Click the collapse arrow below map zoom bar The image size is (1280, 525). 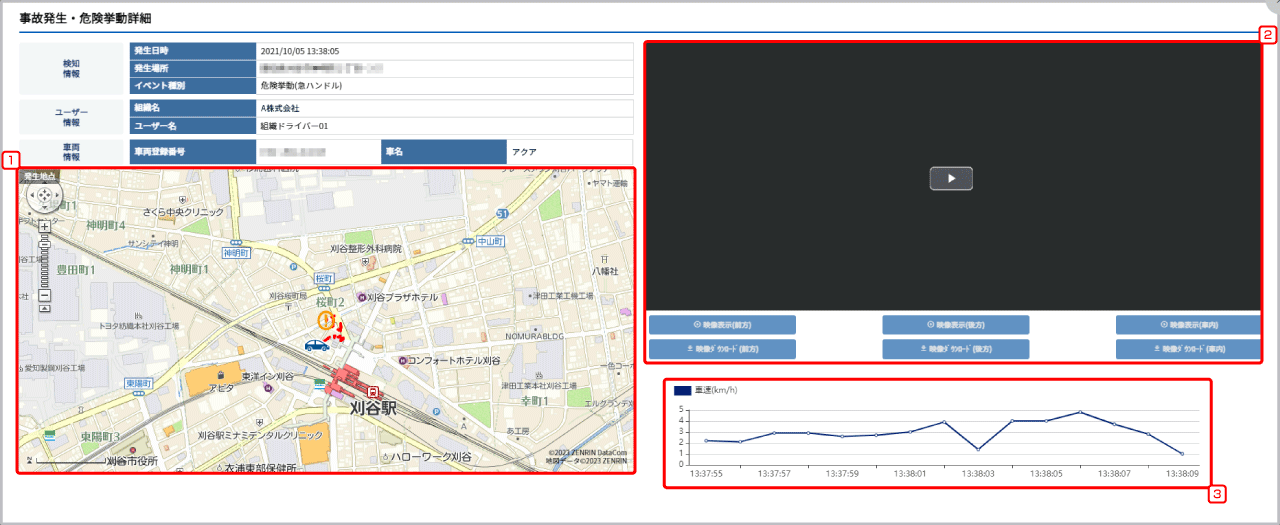tap(44, 308)
